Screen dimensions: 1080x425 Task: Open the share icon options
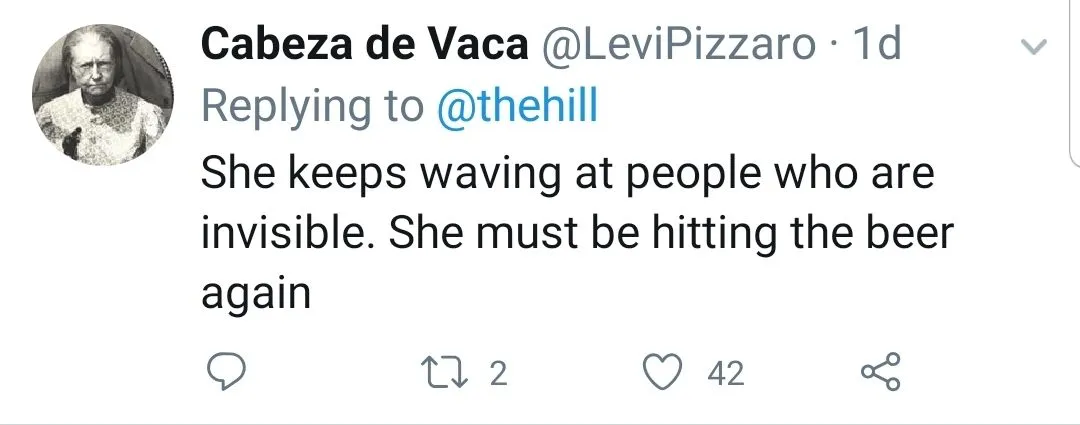[x=881, y=373]
